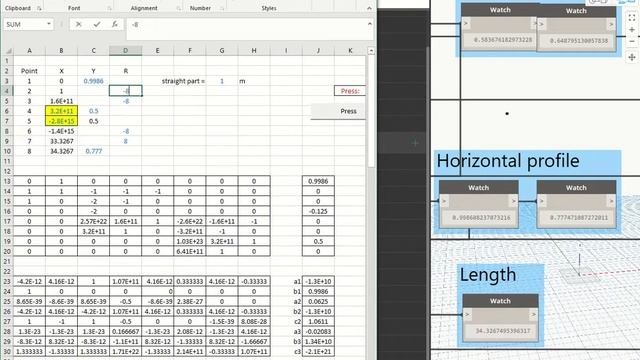
Task: Select the cell with value 34.3267
Action: point(61,151)
